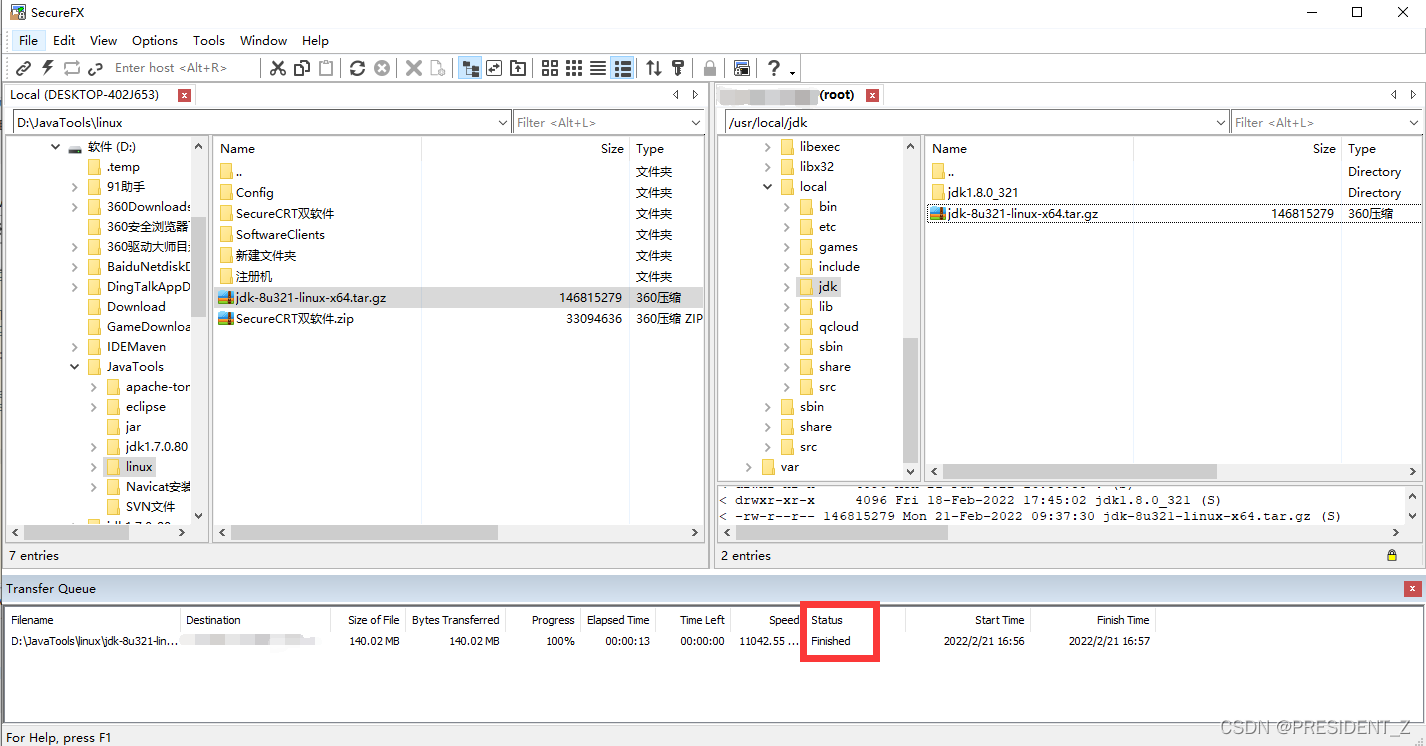Click the transfer type up-down arrows icon
1426x746 pixels.
(x=654, y=68)
